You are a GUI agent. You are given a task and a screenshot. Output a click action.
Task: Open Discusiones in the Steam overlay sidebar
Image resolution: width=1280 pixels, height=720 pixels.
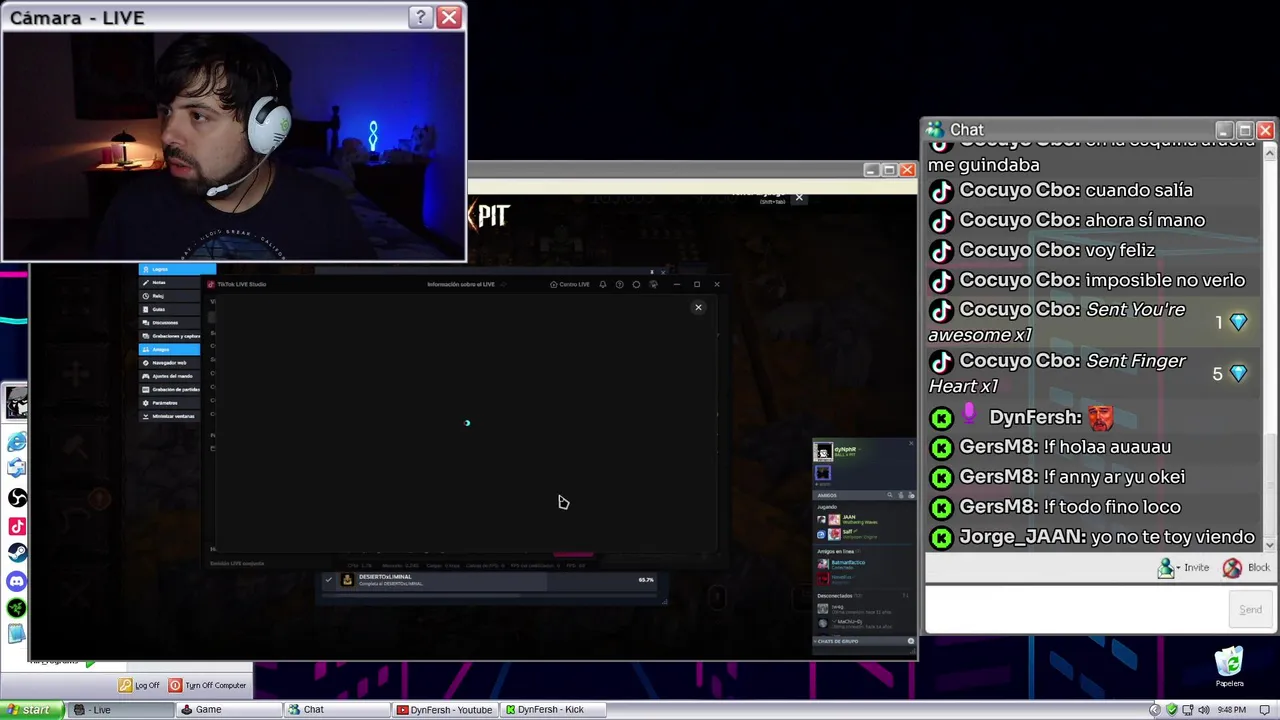(170, 323)
